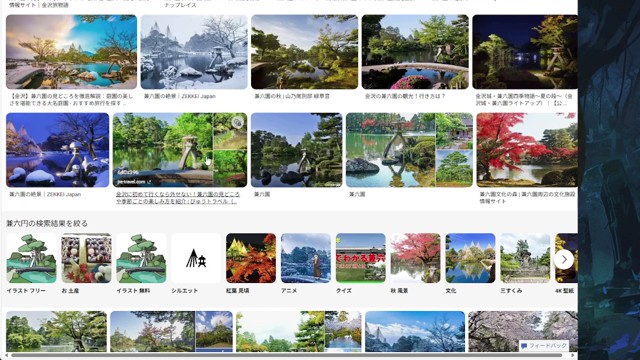Viewport: 640px width, 360px height.
Task: Click the horizontal scrollbar at the bottom
Action: click(x=287, y=355)
